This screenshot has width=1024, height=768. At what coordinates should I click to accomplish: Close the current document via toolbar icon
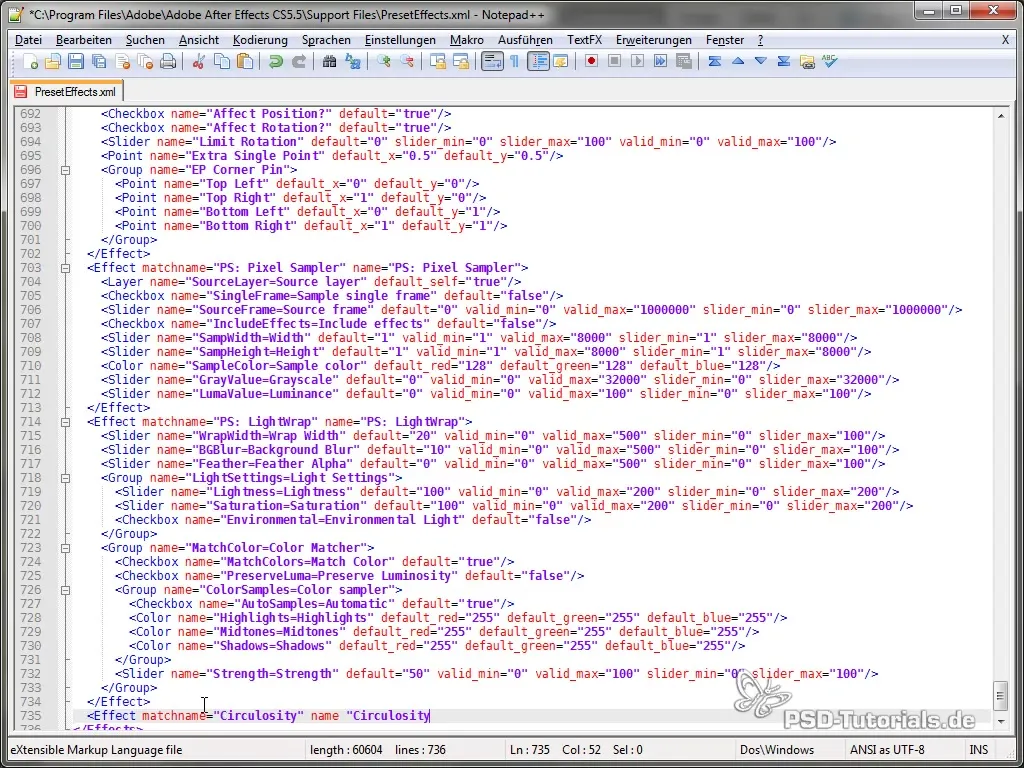(122, 62)
